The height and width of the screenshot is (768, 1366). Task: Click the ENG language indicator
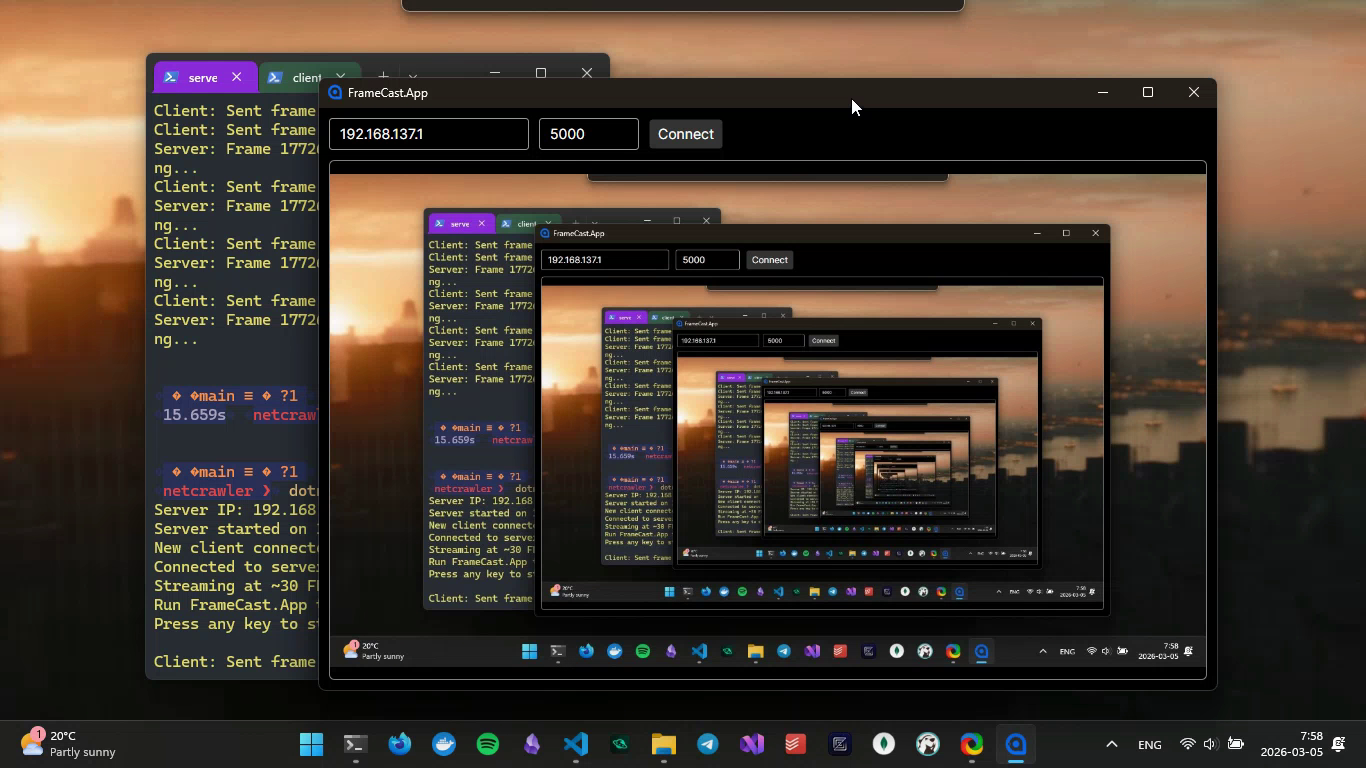pyautogui.click(x=1150, y=745)
